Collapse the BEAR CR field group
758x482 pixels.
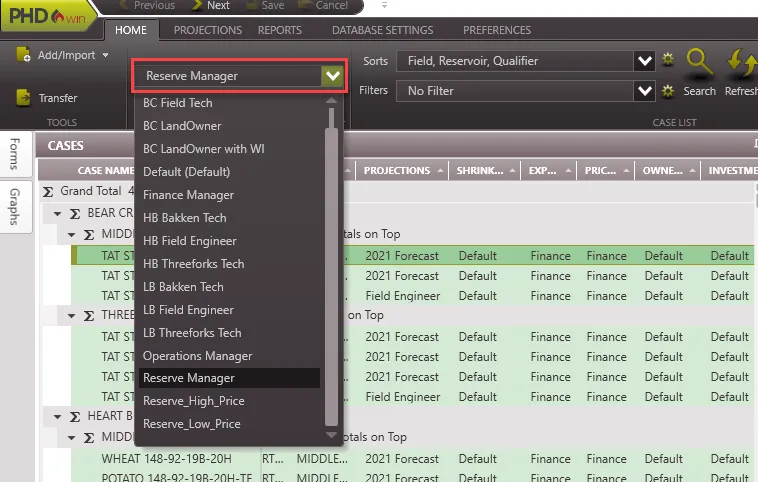[59, 213]
